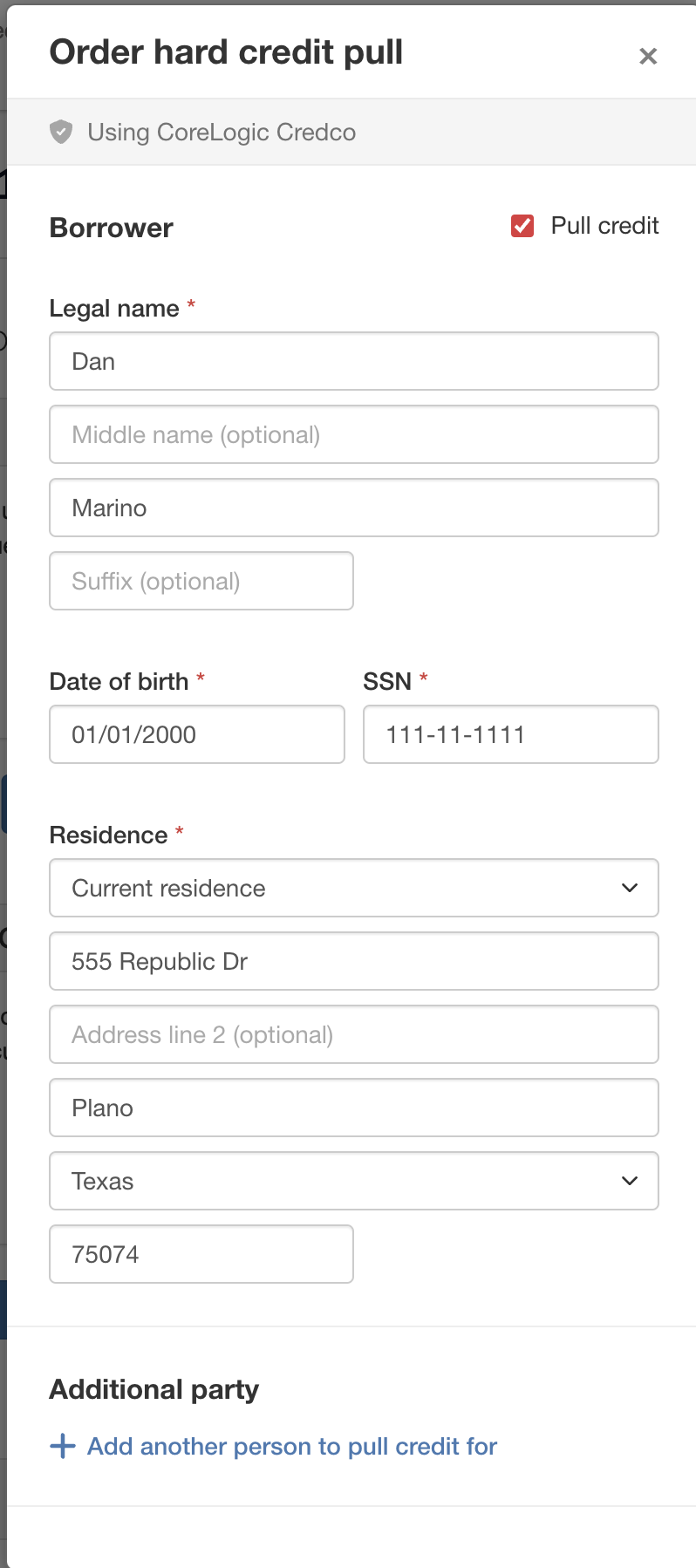
Task: Click the Address line 2 field
Action: point(353,1034)
